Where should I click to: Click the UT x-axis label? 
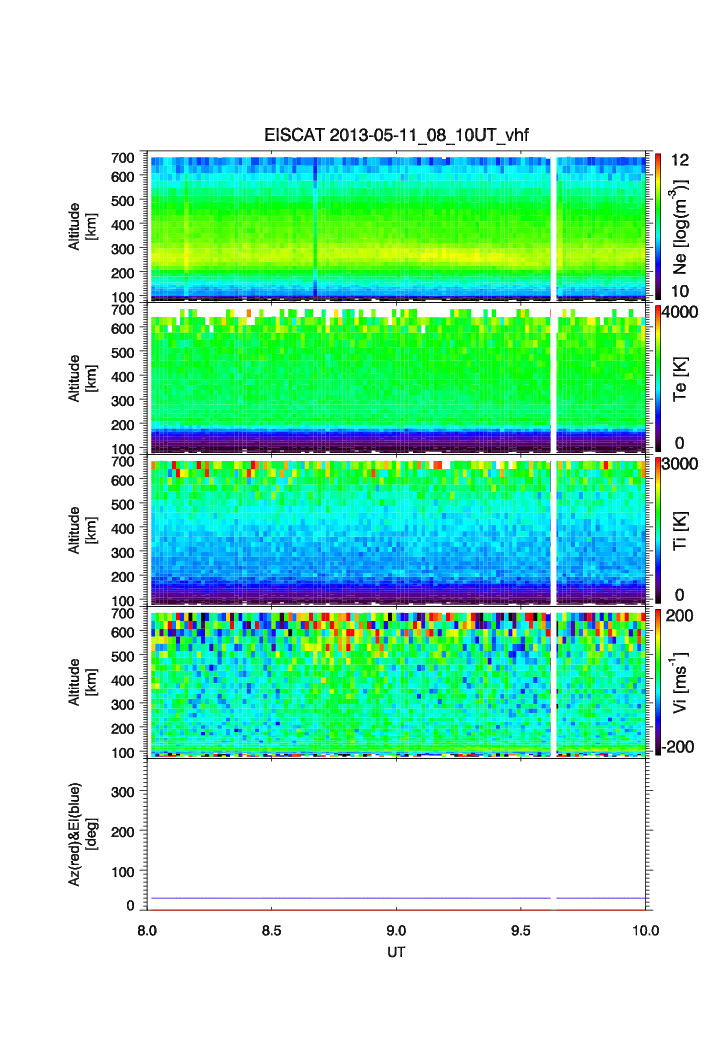396,951
